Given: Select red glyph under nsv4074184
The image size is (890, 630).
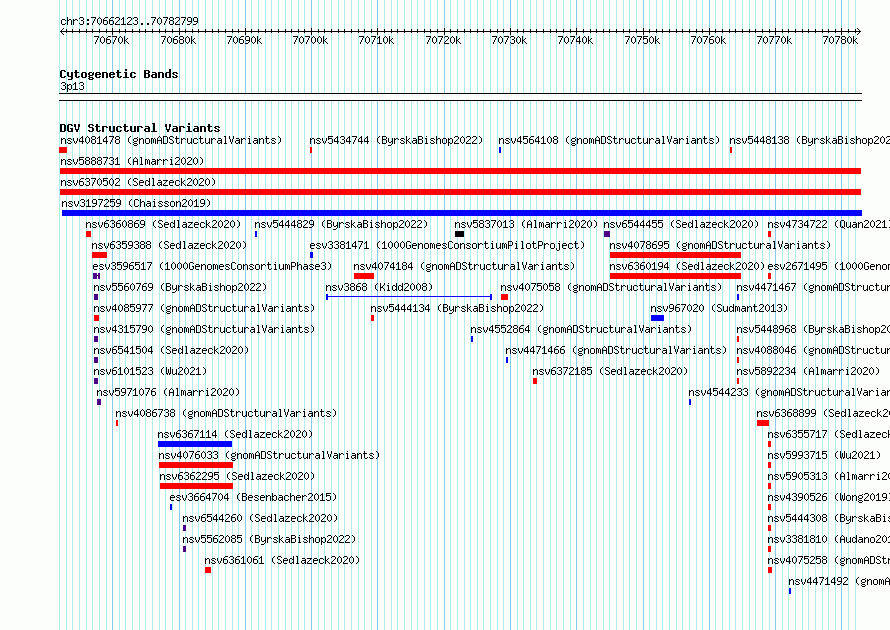Looking at the screenshot, I should tap(364, 276).
